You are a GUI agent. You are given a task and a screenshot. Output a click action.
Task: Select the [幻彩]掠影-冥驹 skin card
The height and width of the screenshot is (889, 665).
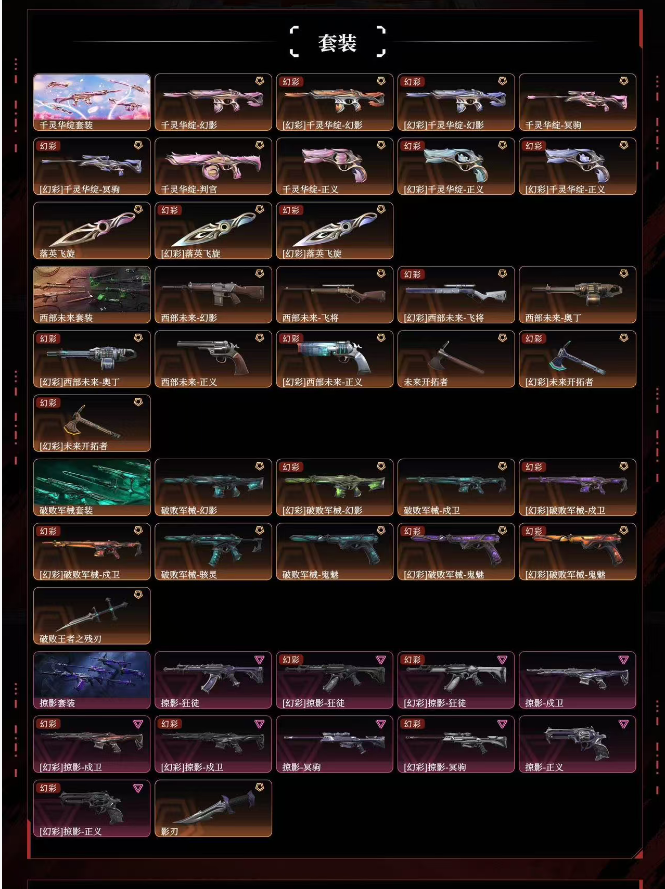point(456,744)
